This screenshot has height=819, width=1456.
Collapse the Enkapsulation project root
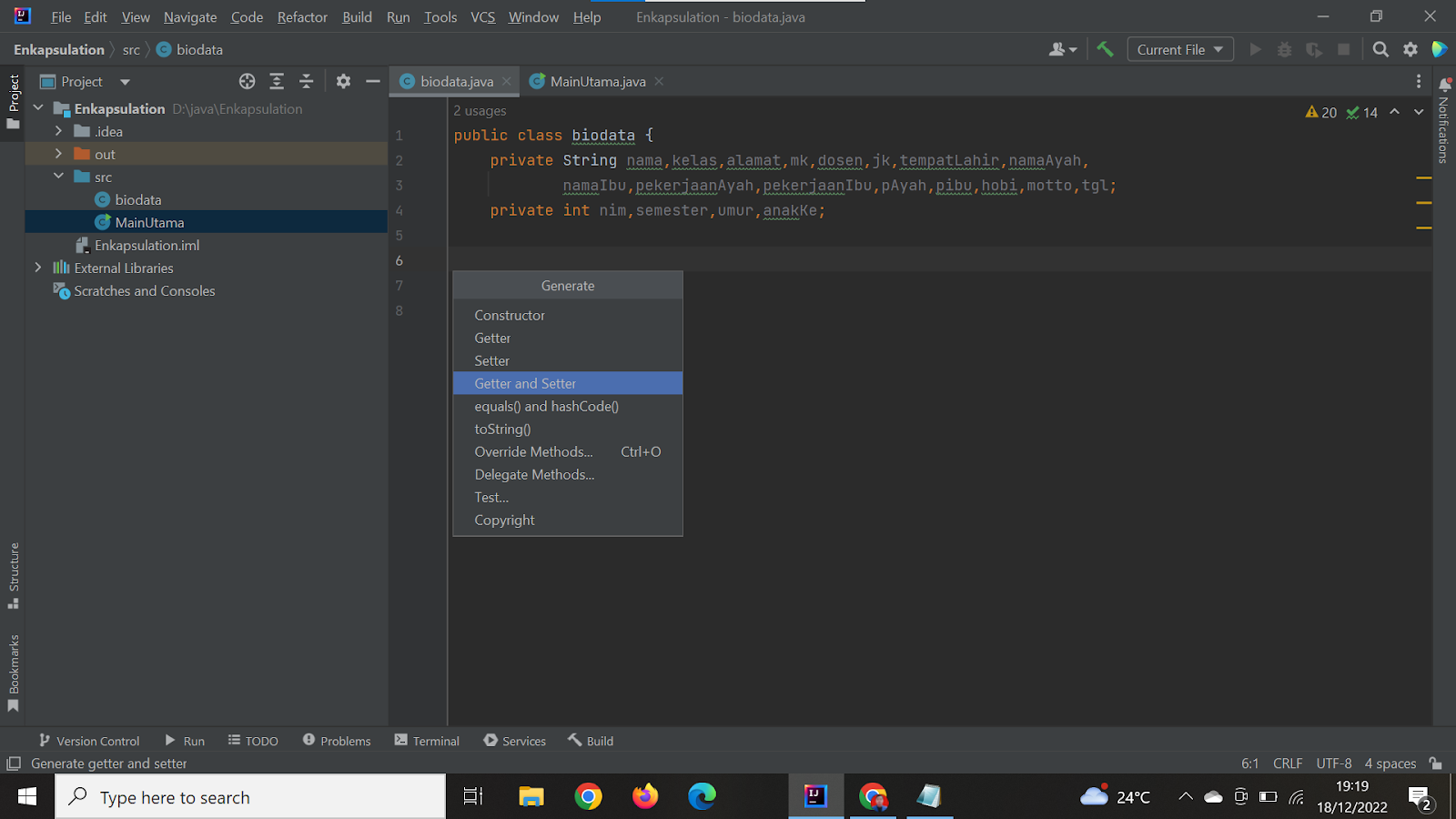[38, 108]
